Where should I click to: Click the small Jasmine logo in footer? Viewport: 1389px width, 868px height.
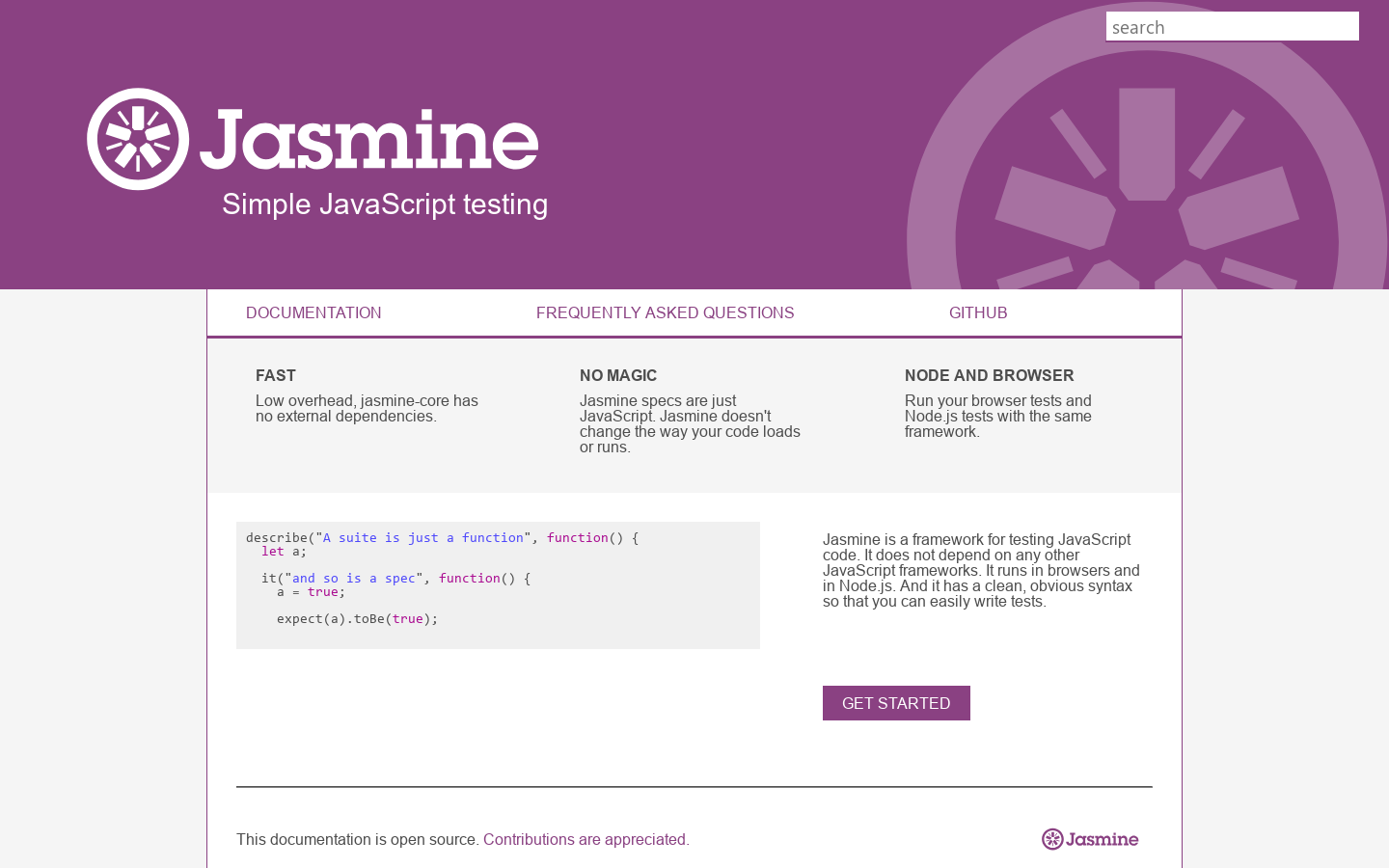tap(1090, 839)
